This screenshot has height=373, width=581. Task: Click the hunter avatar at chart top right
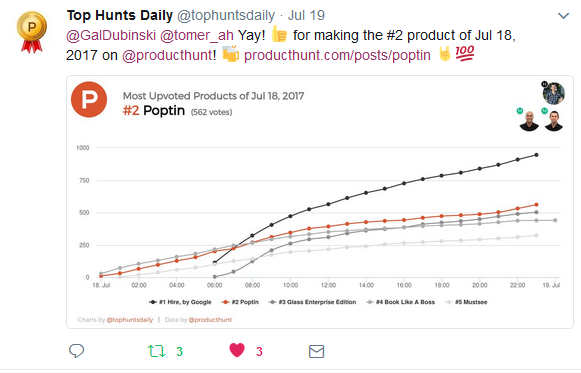pyautogui.click(x=554, y=93)
